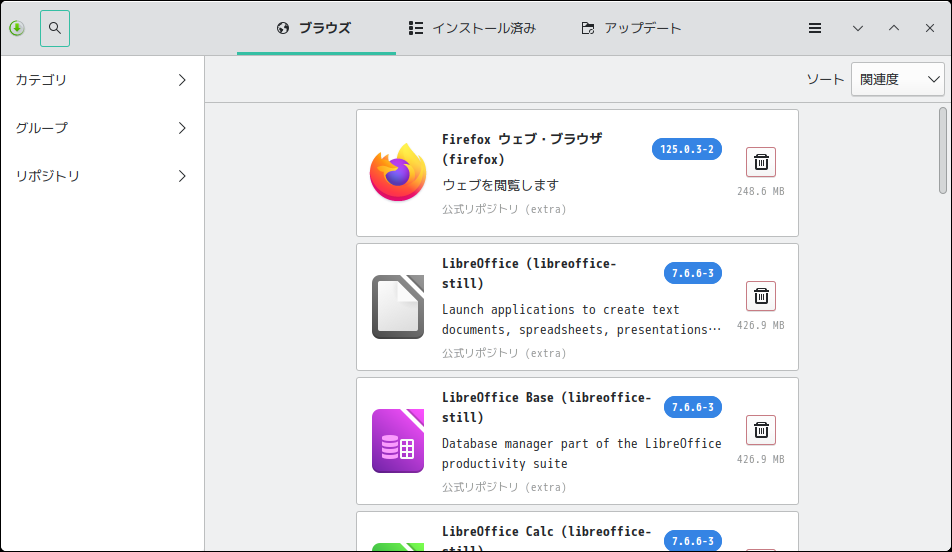Click the list icon in インストール済み tab
952x552 pixels.
(x=416, y=28)
